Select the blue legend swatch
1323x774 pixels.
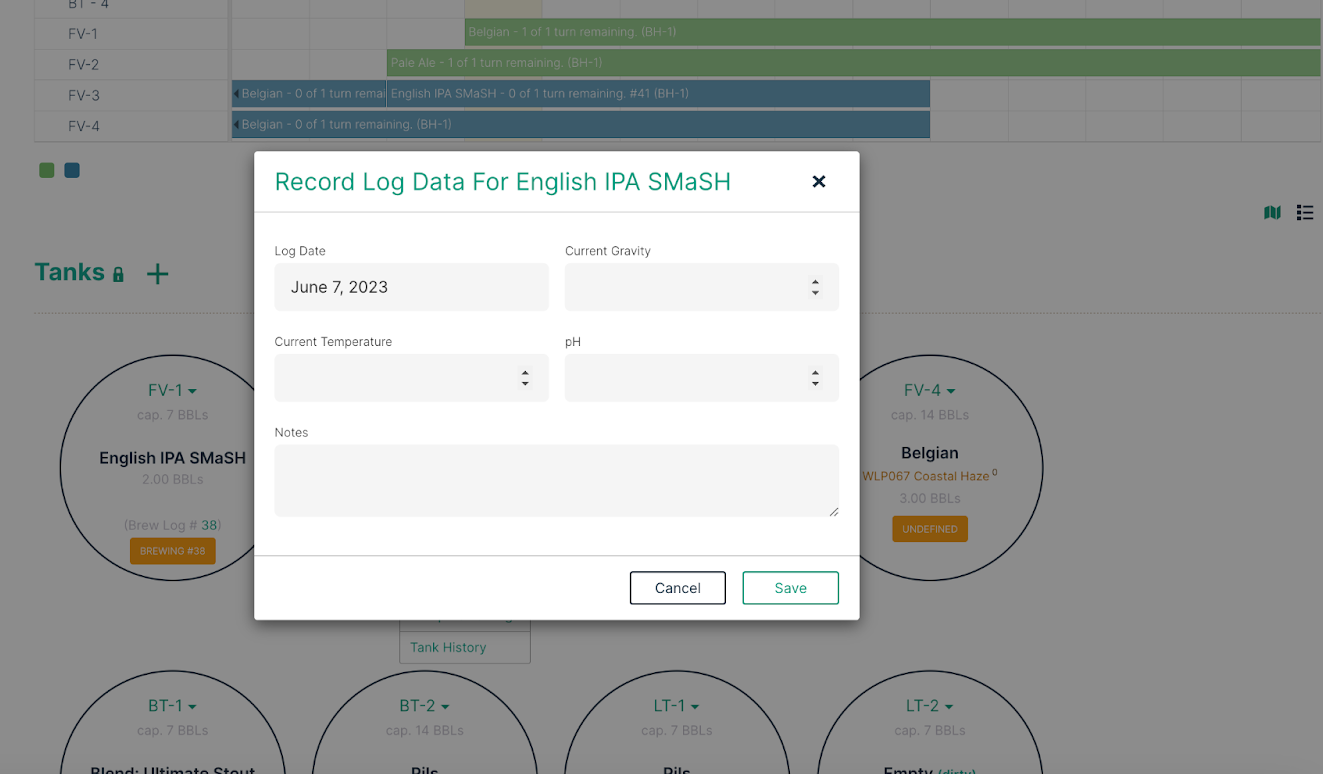(x=72, y=170)
